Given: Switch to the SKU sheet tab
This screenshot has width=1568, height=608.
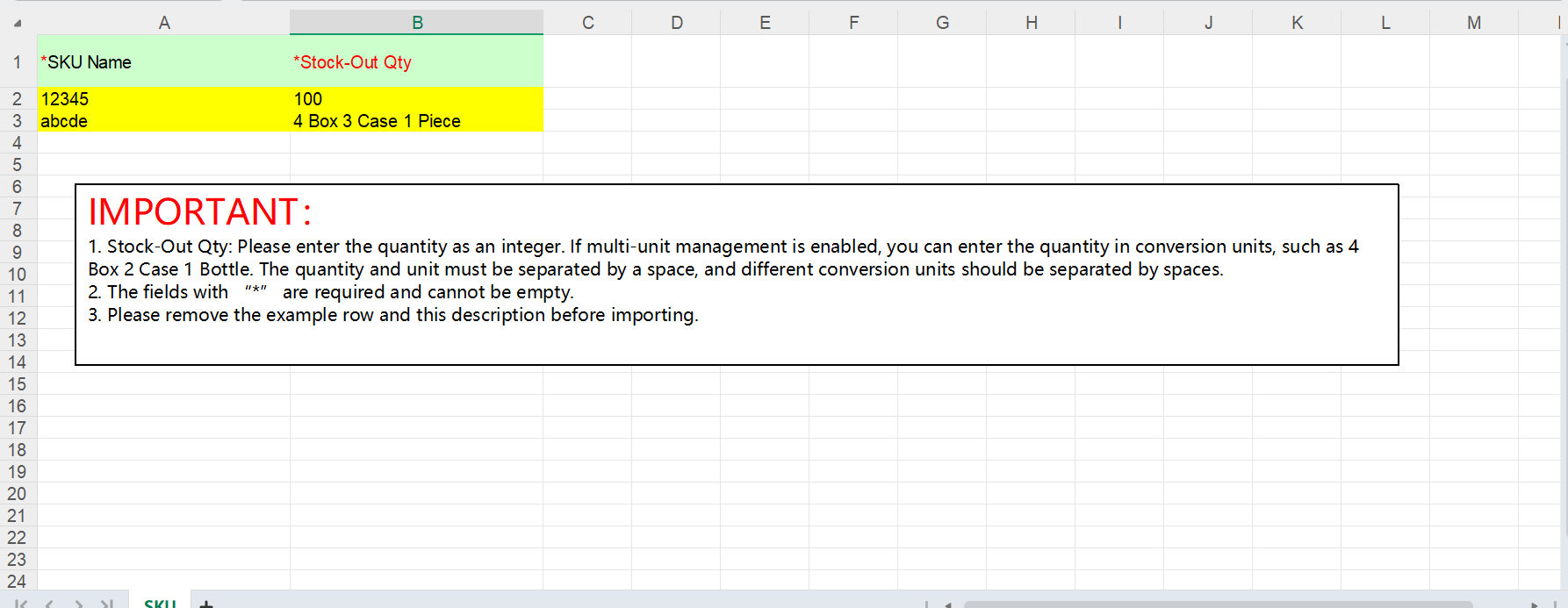Looking at the screenshot, I should coord(160,604).
